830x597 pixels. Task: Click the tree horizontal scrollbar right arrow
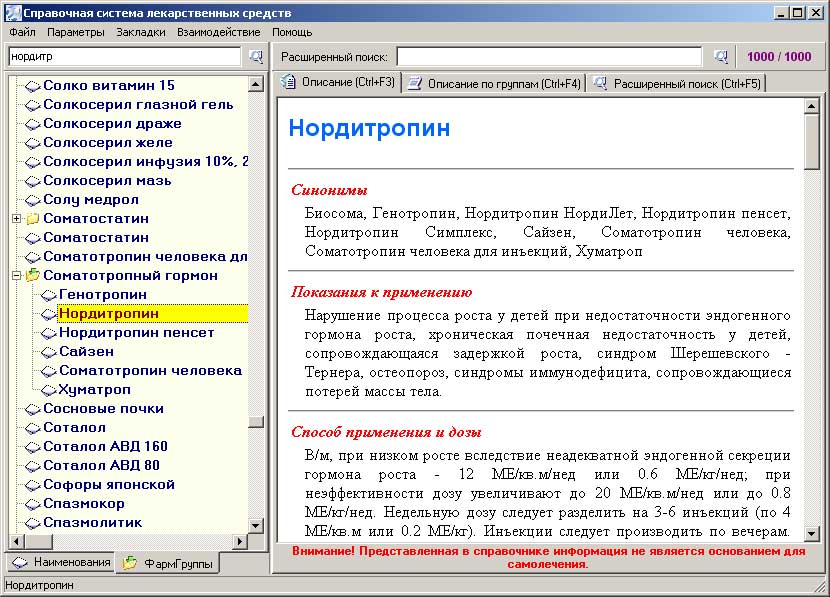coord(239,542)
